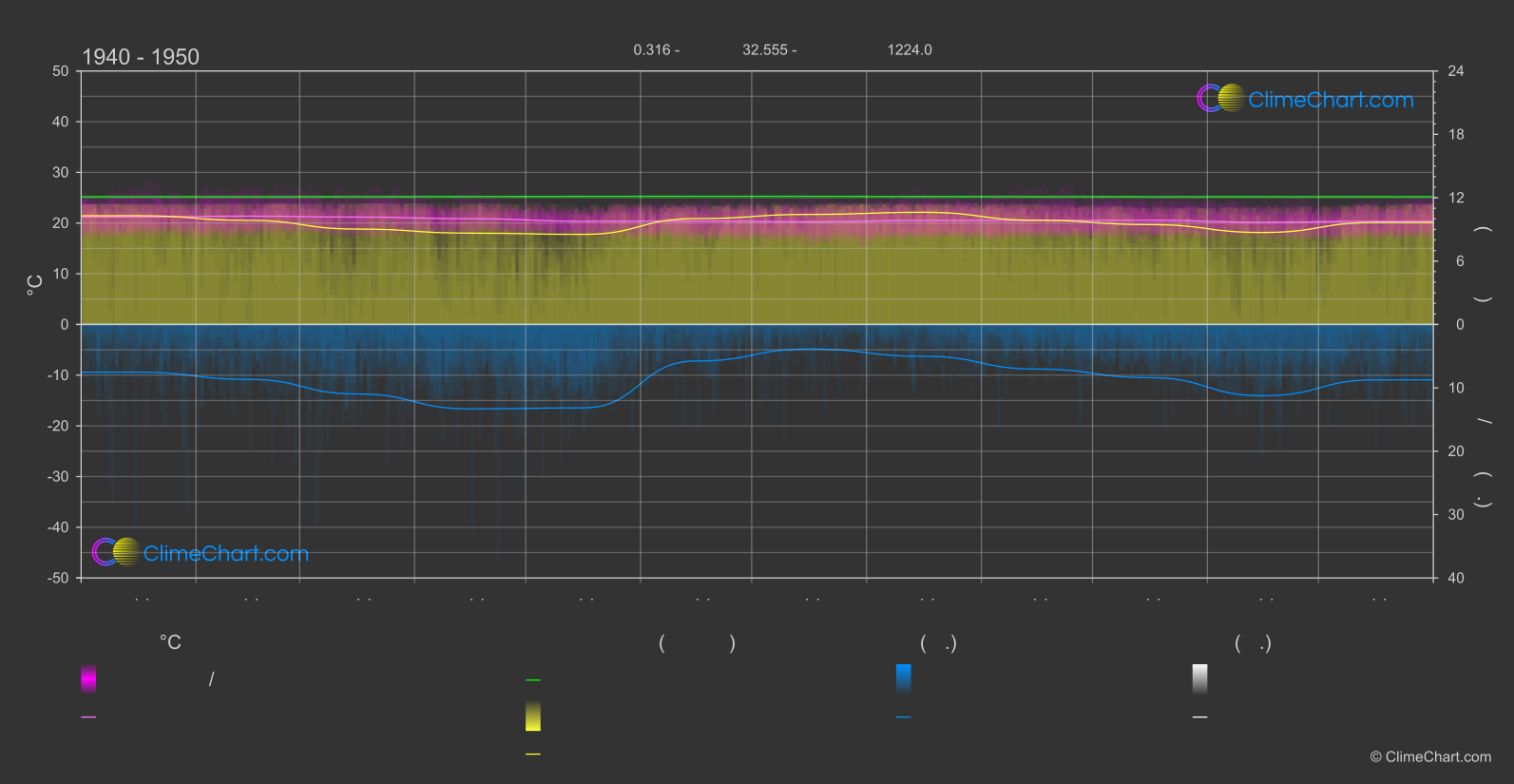Click the flat green line in the chart
Screen dimensions: 1514x784
click(757, 197)
